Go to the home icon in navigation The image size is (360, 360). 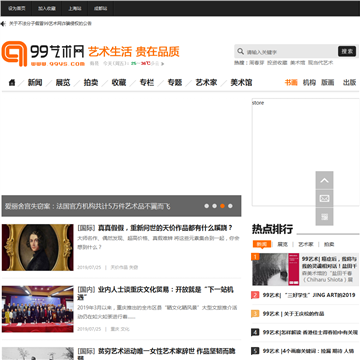tap(12, 82)
